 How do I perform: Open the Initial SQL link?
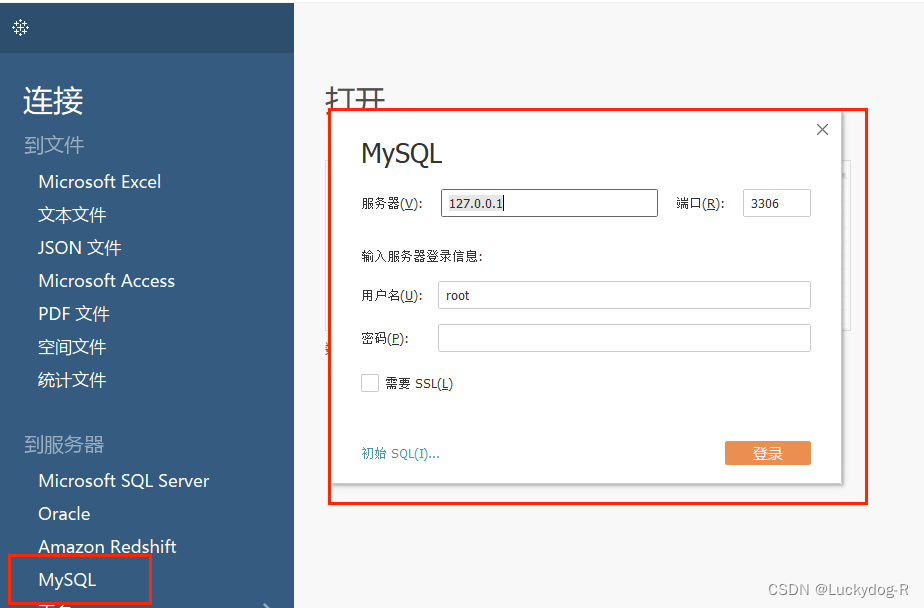click(401, 454)
